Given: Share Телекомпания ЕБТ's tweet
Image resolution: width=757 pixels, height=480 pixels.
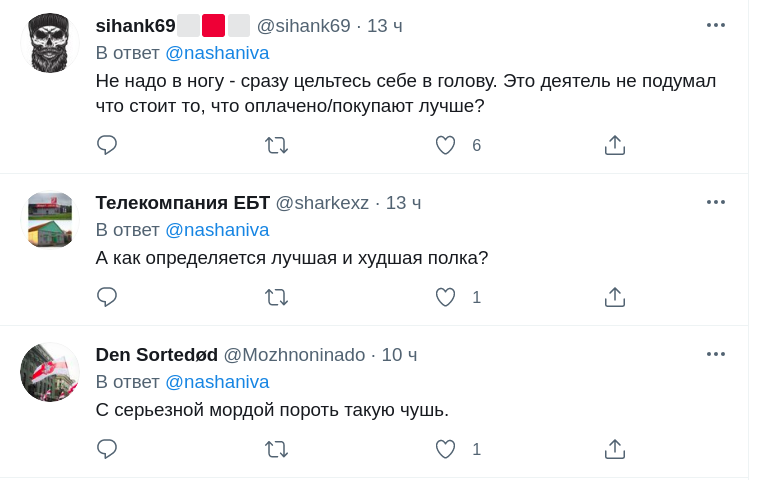Looking at the screenshot, I should coord(615,297).
